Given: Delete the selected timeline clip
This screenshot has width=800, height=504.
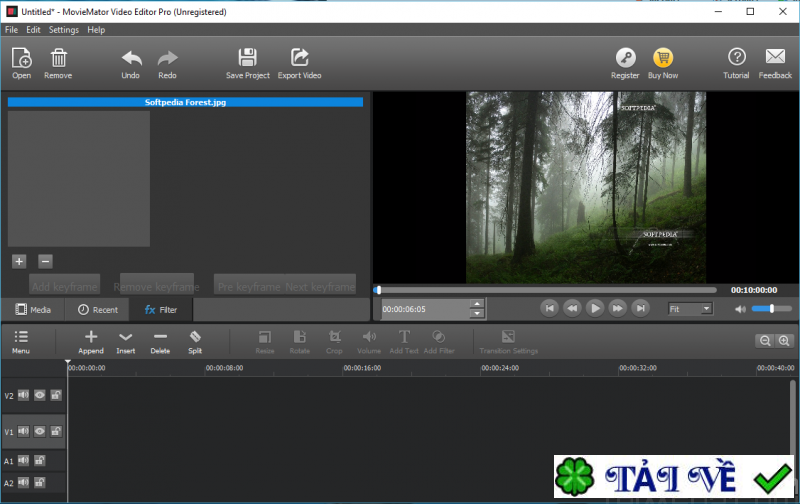Looking at the screenshot, I should (160, 338).
